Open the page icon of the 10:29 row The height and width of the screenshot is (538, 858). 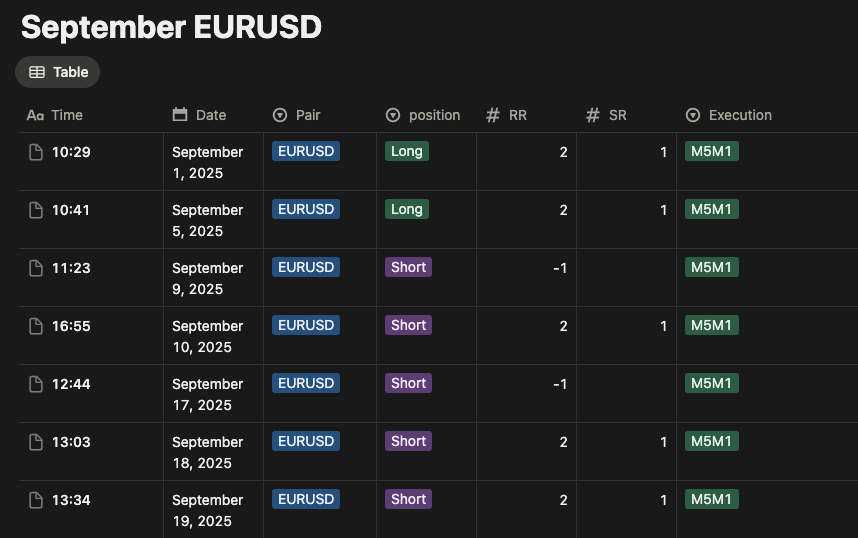pos(36,152)
